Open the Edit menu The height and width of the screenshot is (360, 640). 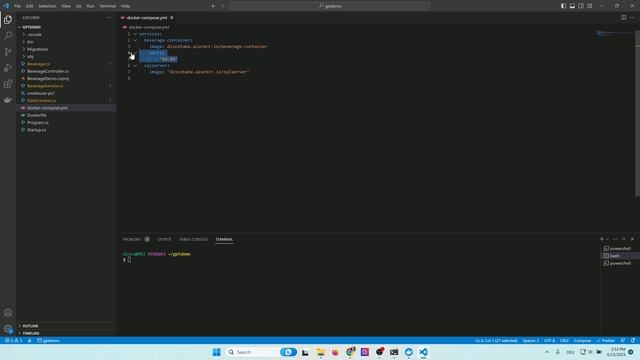(x=30, y=6)
